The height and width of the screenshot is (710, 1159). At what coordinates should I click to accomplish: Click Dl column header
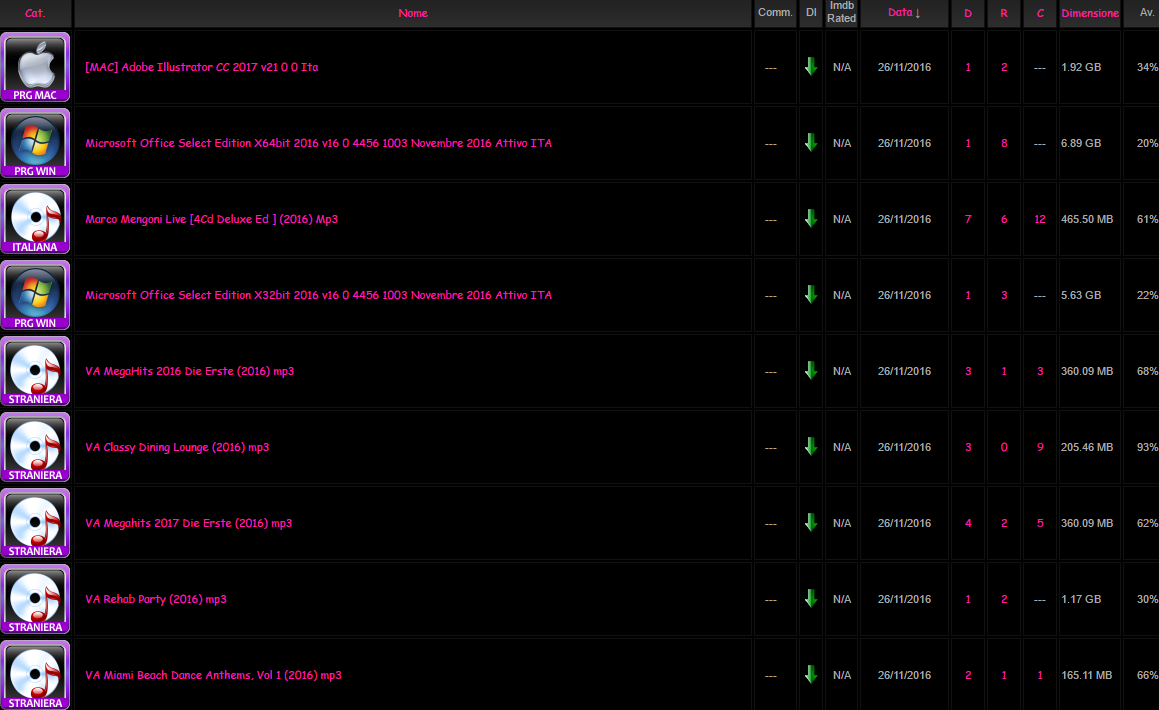tap(811, 13)
